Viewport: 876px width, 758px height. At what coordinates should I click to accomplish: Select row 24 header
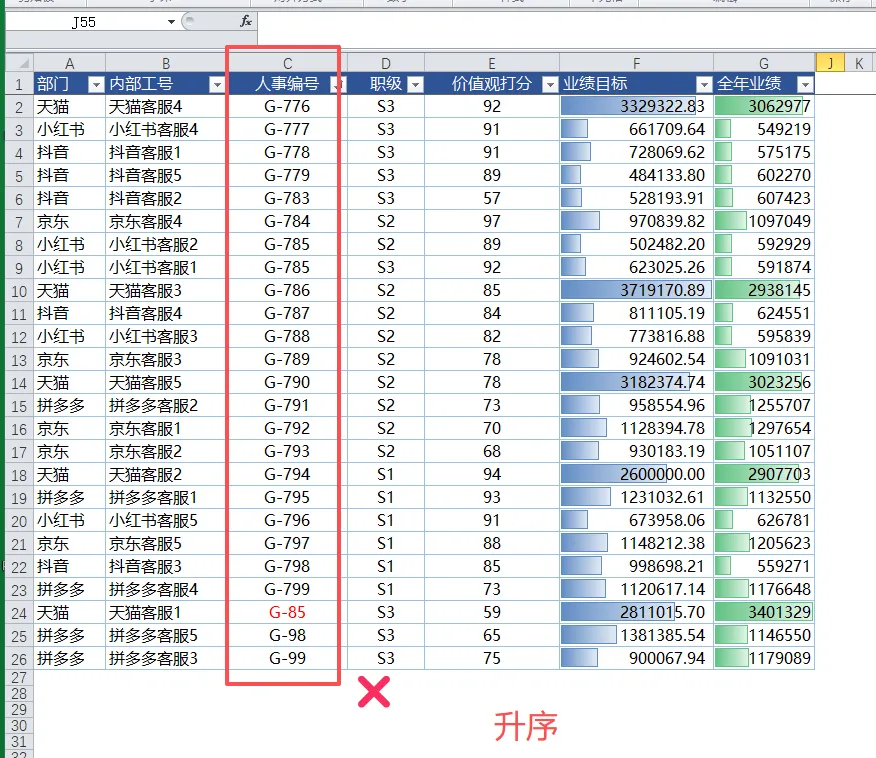pos(19,613)
